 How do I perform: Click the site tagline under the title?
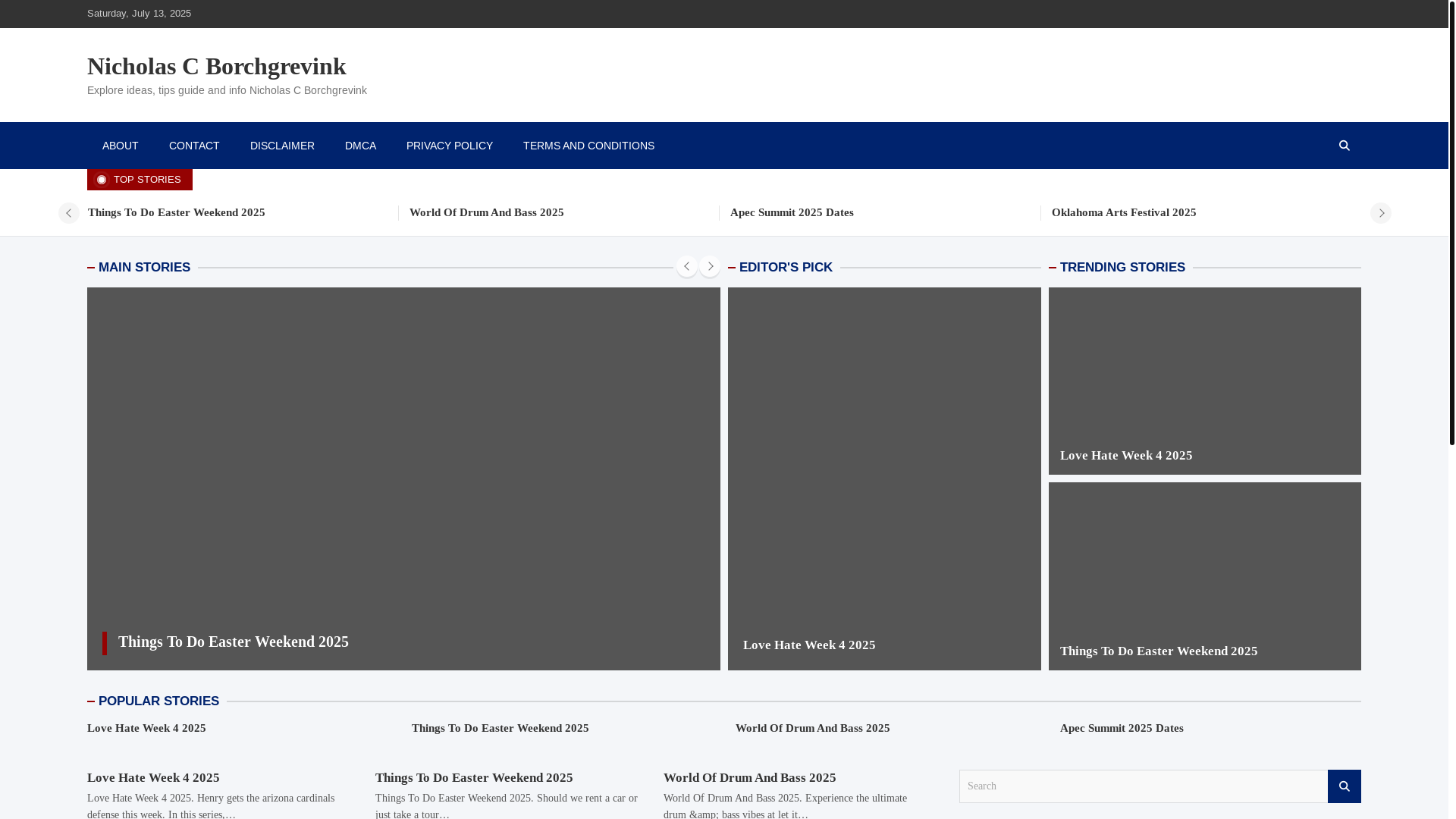point(227,90)
